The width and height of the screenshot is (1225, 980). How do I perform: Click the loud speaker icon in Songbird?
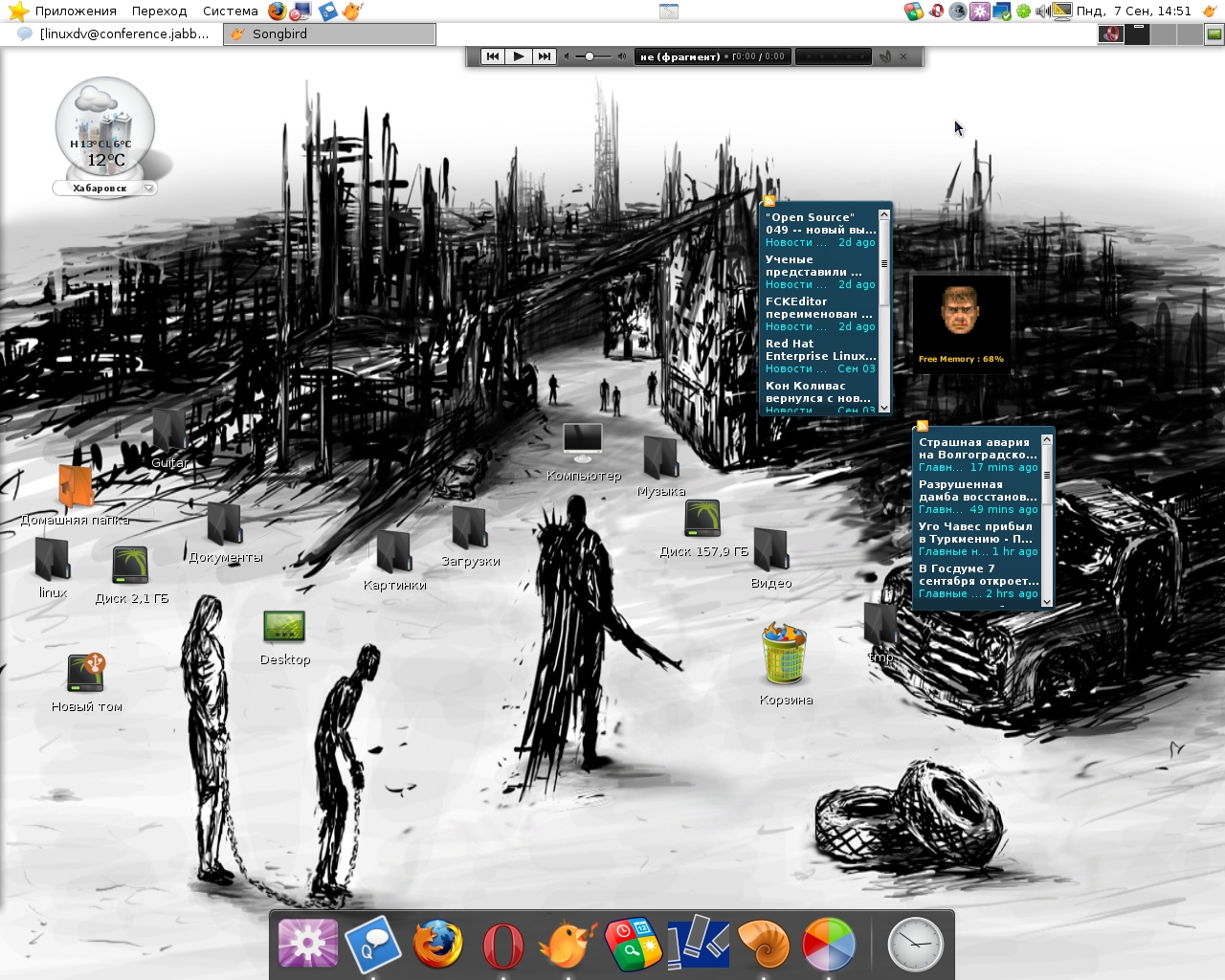tap(622, 56)
